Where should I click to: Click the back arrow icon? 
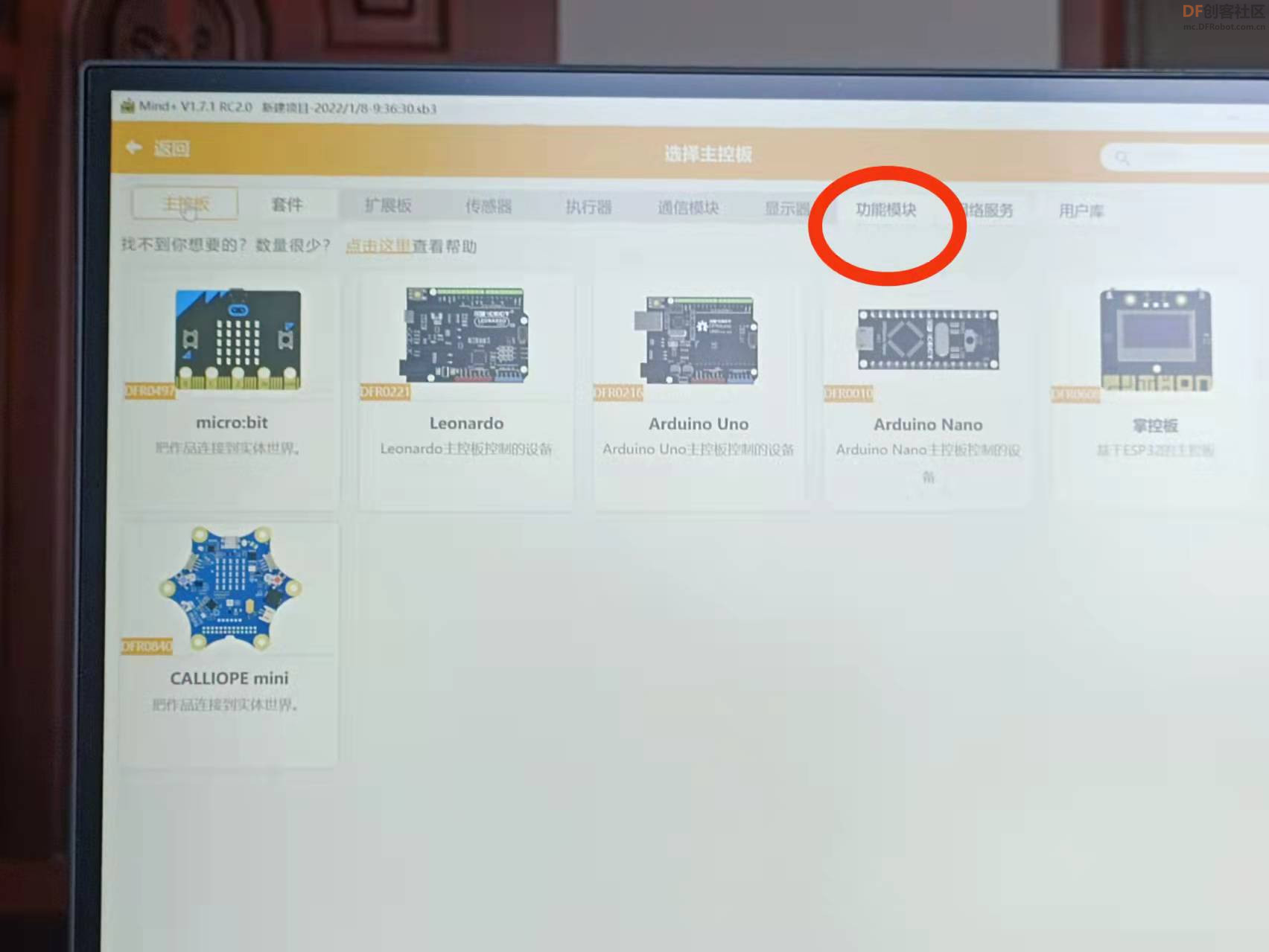pyautogui.click(x=134, y=147)
